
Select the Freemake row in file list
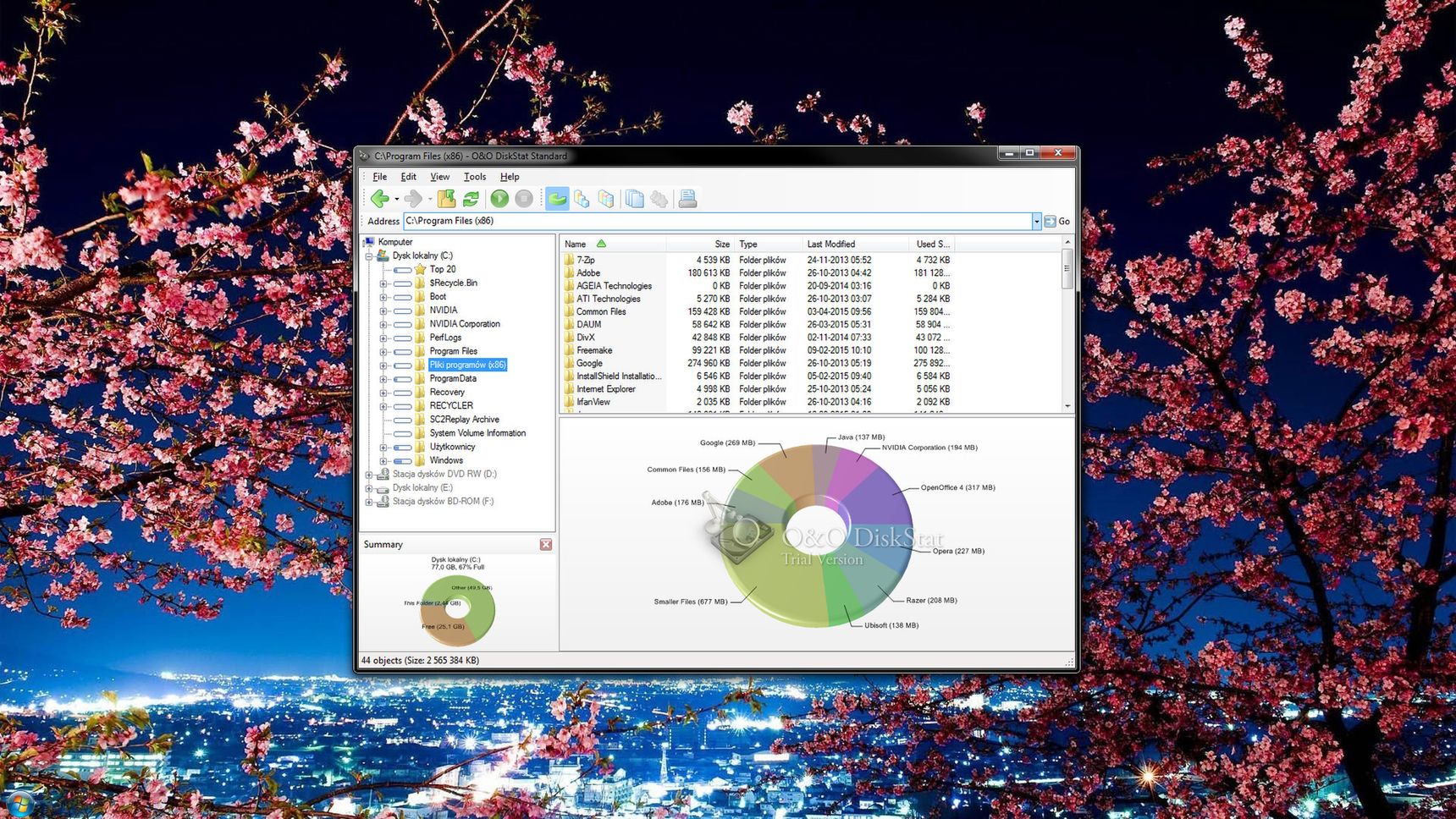pyautogui.click(x=757, y=350)
